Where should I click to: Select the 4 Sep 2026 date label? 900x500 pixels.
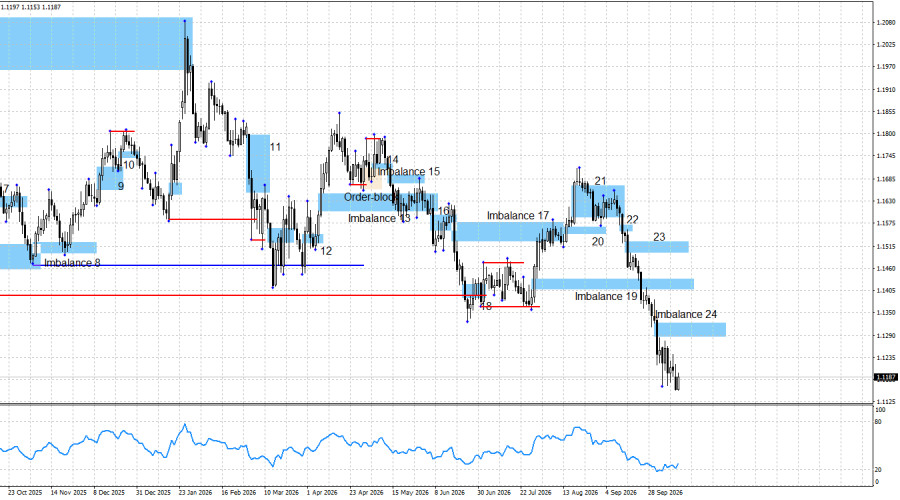pyautogui.click(x=621, y=493)
